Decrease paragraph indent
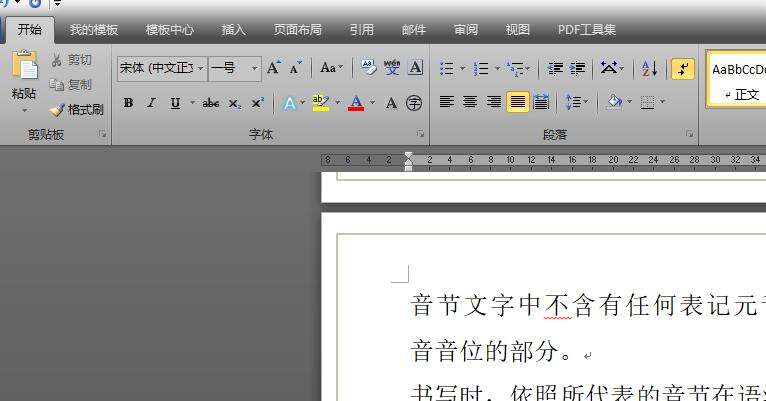 tap(555, 68)
